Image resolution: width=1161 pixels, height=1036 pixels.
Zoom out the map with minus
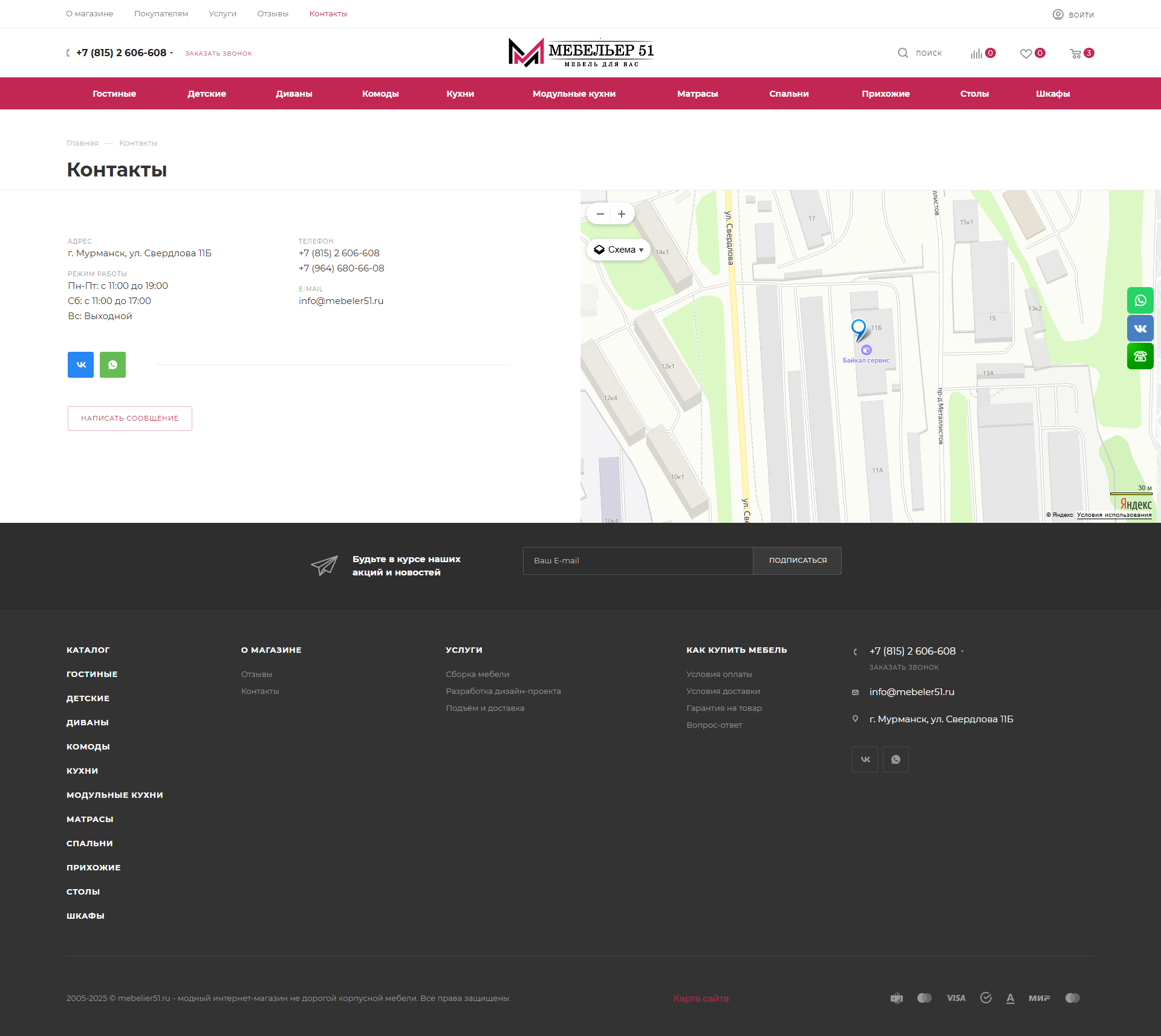[x=600, y=214]
